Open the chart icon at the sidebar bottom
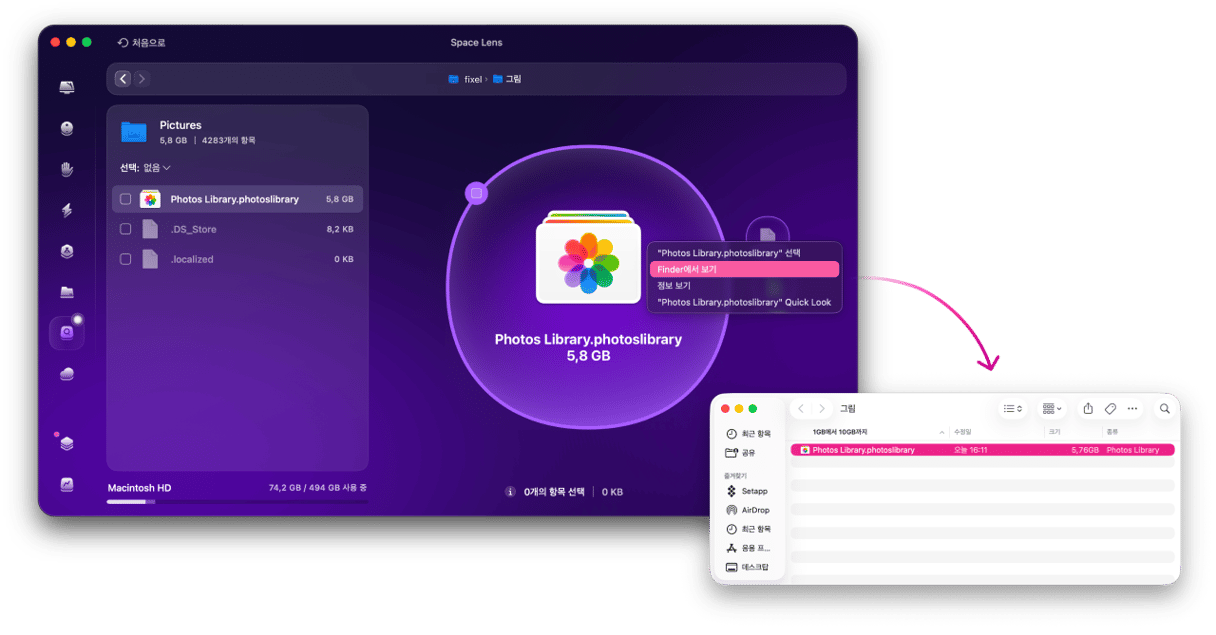This screenshot has height=635, width=1216. click(67, 484)
